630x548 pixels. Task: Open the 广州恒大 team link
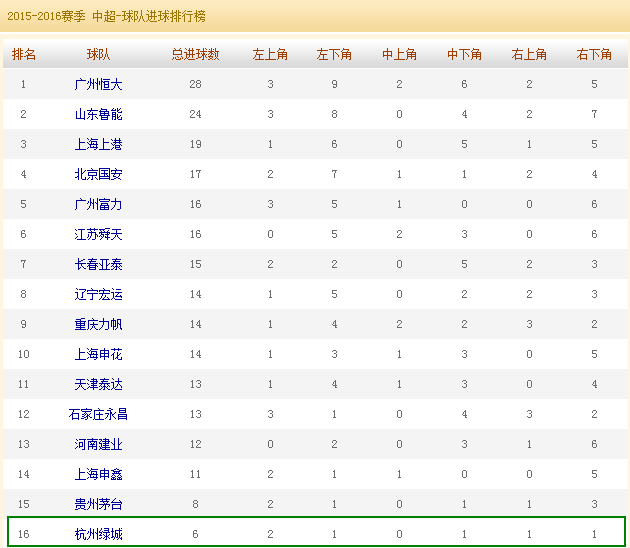(x=98, y=84)
